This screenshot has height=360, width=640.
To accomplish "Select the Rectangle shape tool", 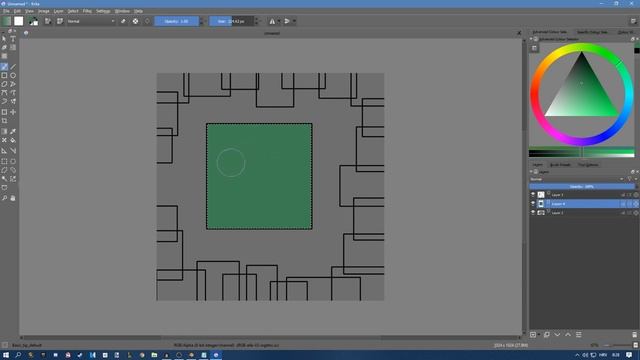I will tap(4, 76).
